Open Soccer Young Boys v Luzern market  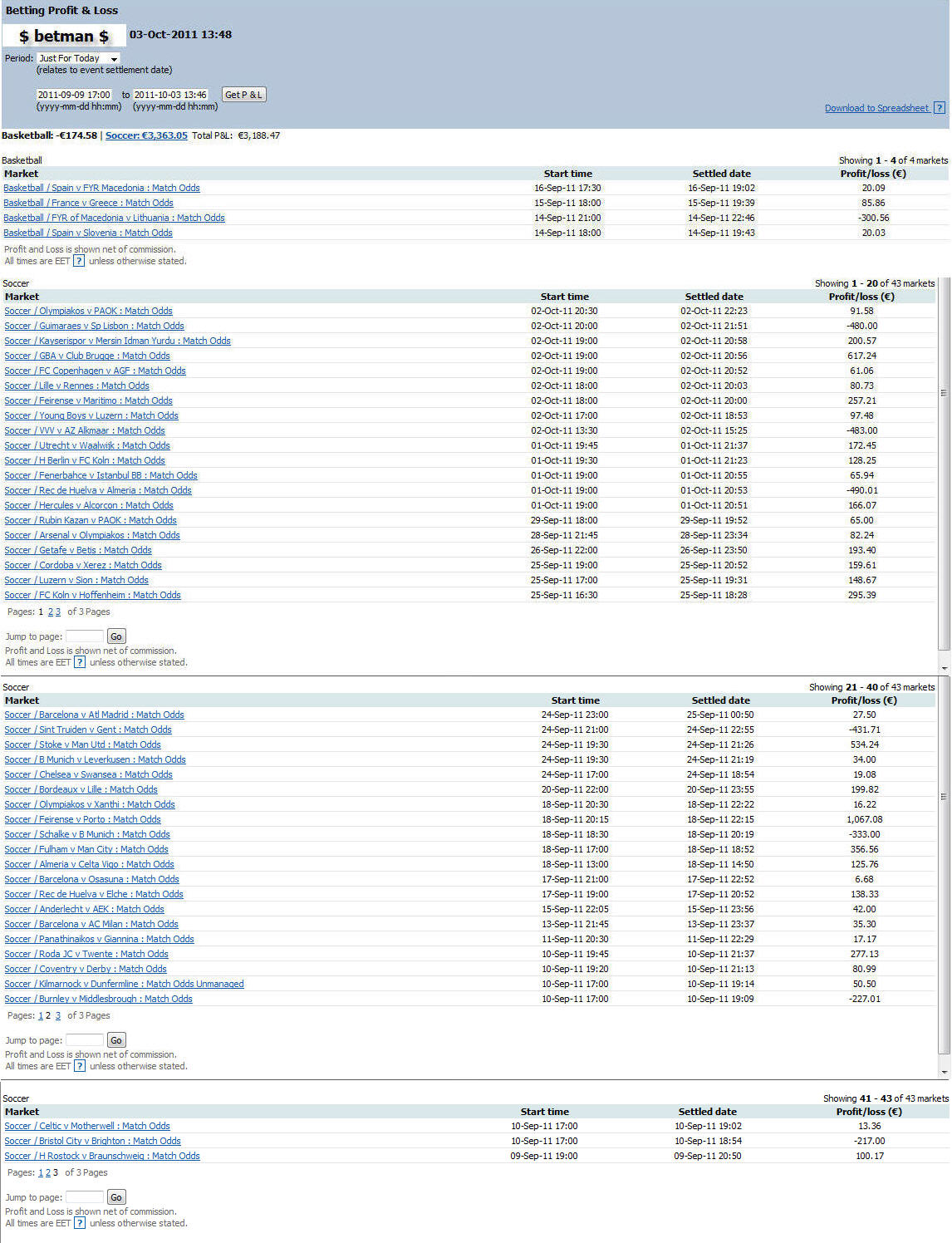(91, 415)
